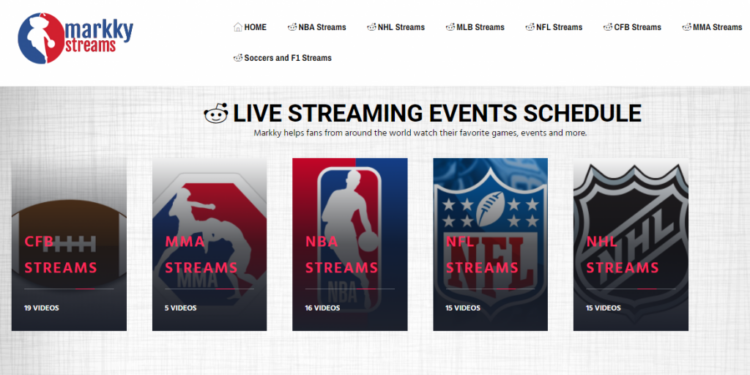Click the large Reddit mascot in the schedule heading
The width and height of the screenshot is (750, 375).
pyautogui.click(x=216, y=113)
